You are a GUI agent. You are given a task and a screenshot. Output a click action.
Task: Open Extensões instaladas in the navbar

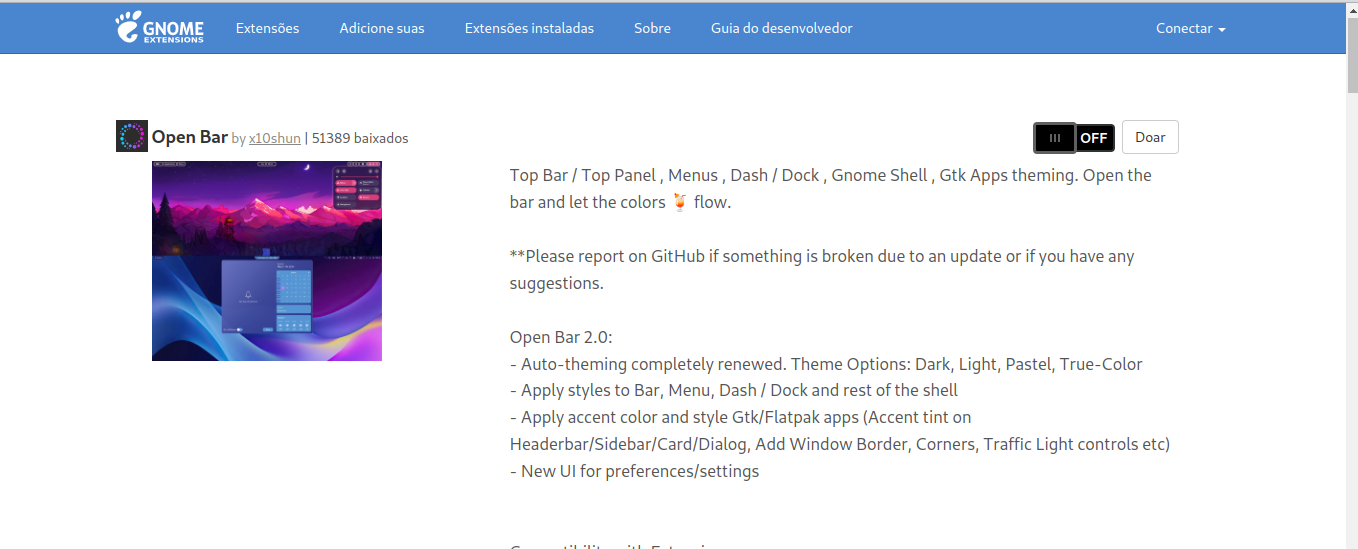tap(529, 28)
